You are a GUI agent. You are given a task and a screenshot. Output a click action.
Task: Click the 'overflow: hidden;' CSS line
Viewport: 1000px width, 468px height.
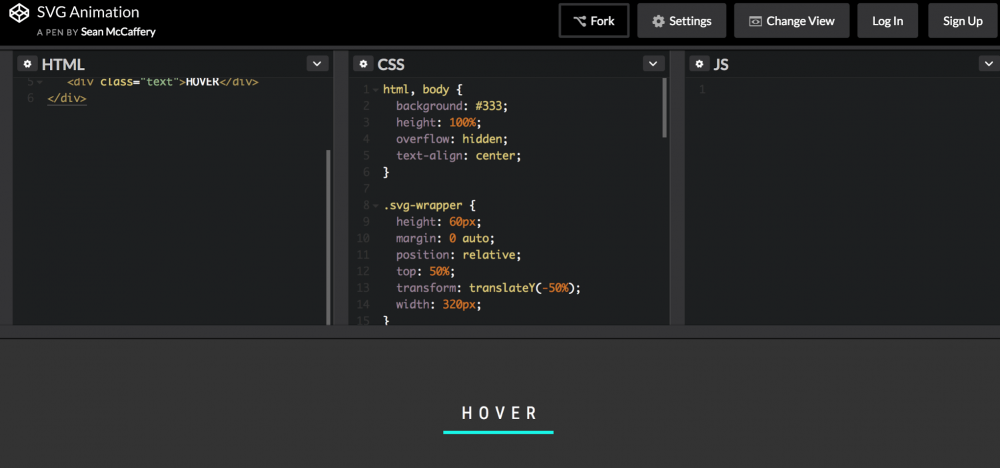pyautogui.click(x=452, y=139)
